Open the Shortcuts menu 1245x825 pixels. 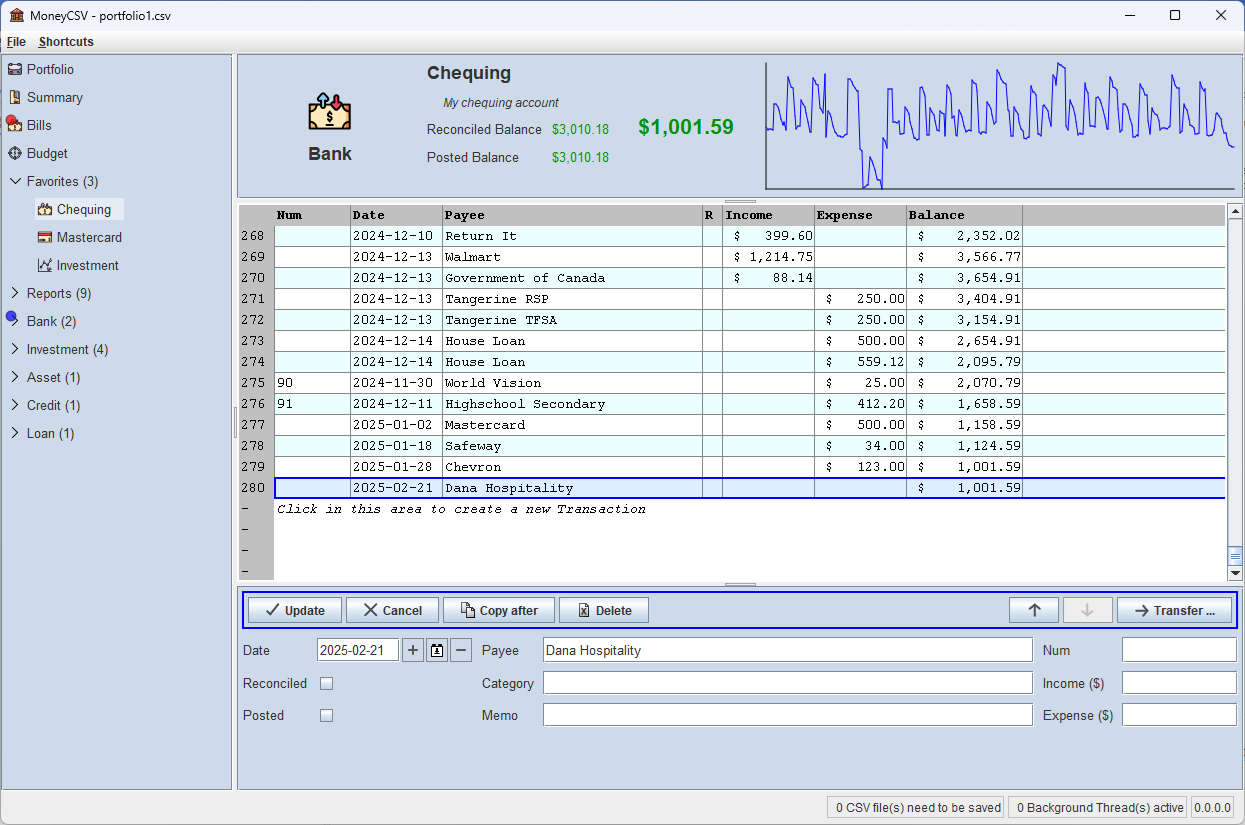65,42
